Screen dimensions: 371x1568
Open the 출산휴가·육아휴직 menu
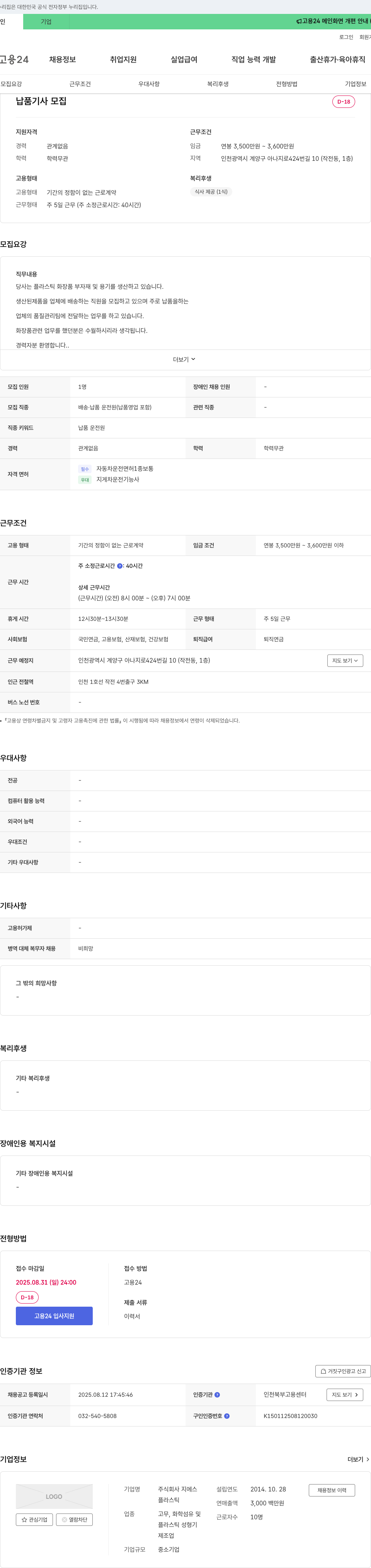[337, 60]
